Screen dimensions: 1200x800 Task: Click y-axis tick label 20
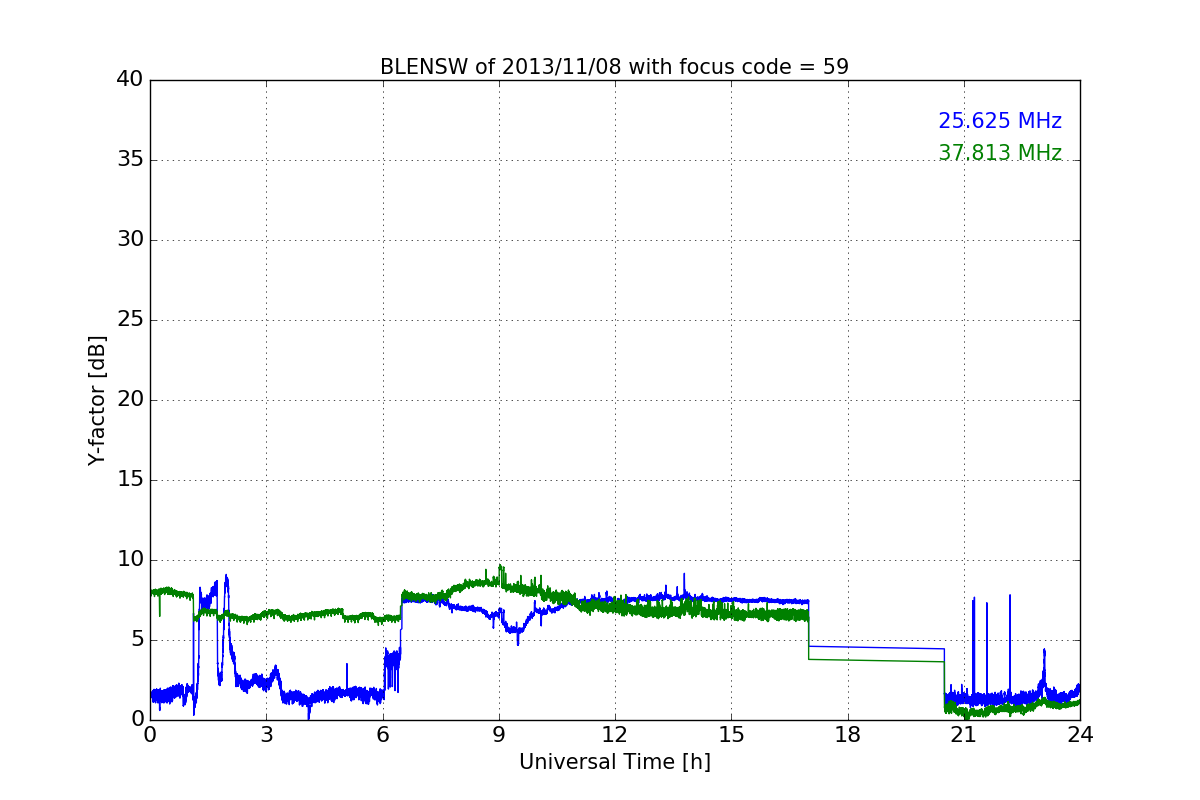coord(130,400)
